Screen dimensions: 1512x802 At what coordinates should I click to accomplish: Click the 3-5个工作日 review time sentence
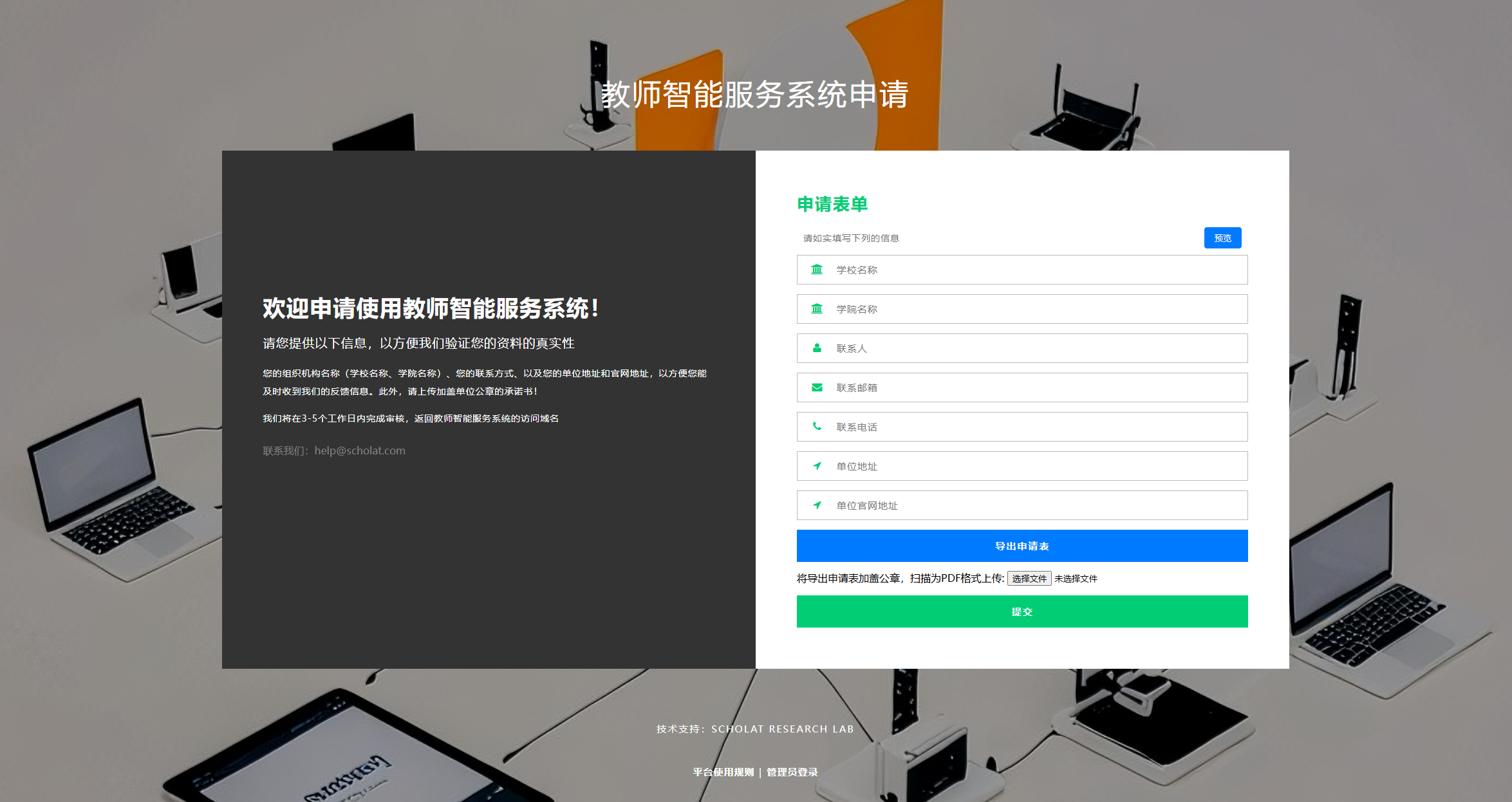(411, 418)
